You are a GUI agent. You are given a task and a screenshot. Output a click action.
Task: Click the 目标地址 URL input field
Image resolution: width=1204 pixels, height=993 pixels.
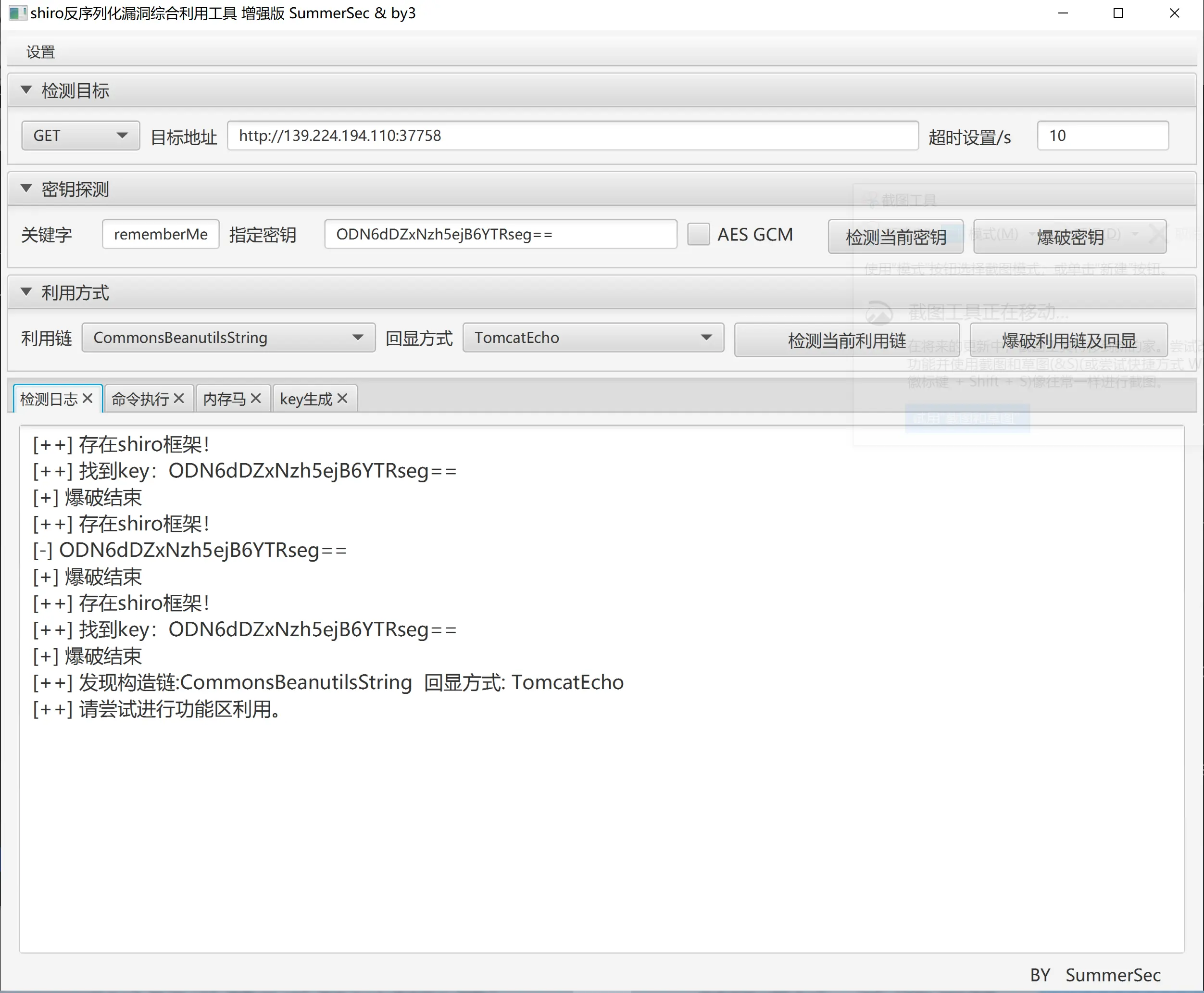(x=573, y=136)
